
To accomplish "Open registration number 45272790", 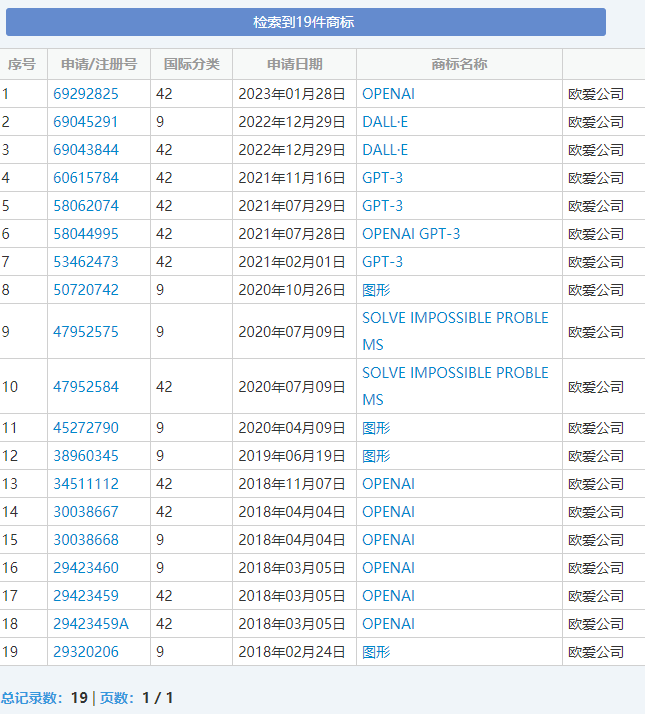I will (x=86, y=428).
